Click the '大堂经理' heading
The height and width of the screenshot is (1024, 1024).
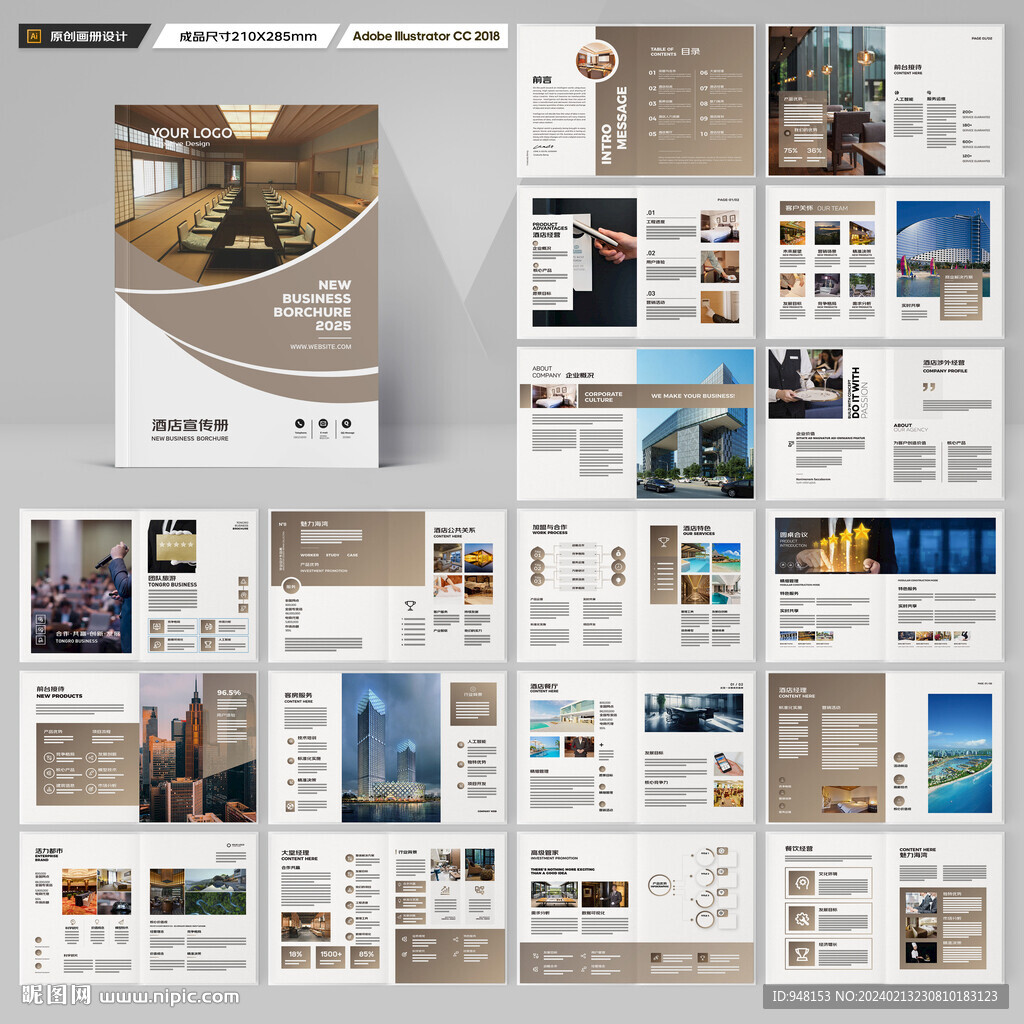click(295, 853)
